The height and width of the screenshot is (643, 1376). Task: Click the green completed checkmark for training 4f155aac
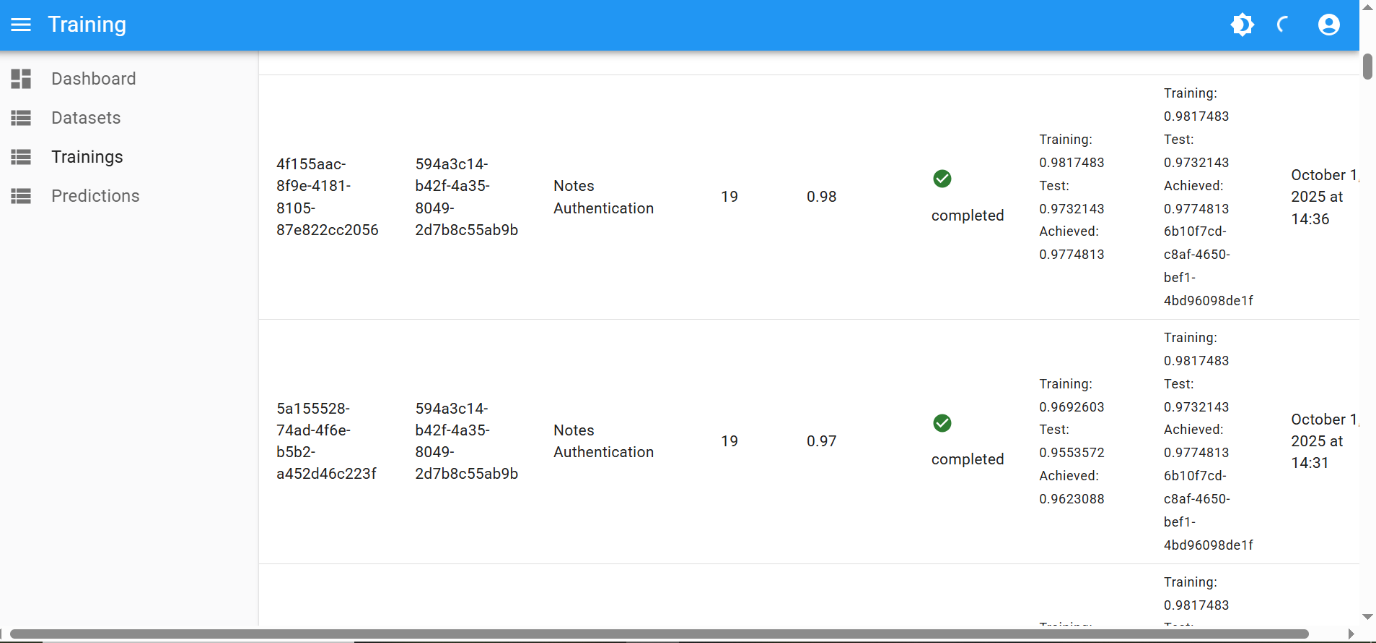[x=942, y=179]
